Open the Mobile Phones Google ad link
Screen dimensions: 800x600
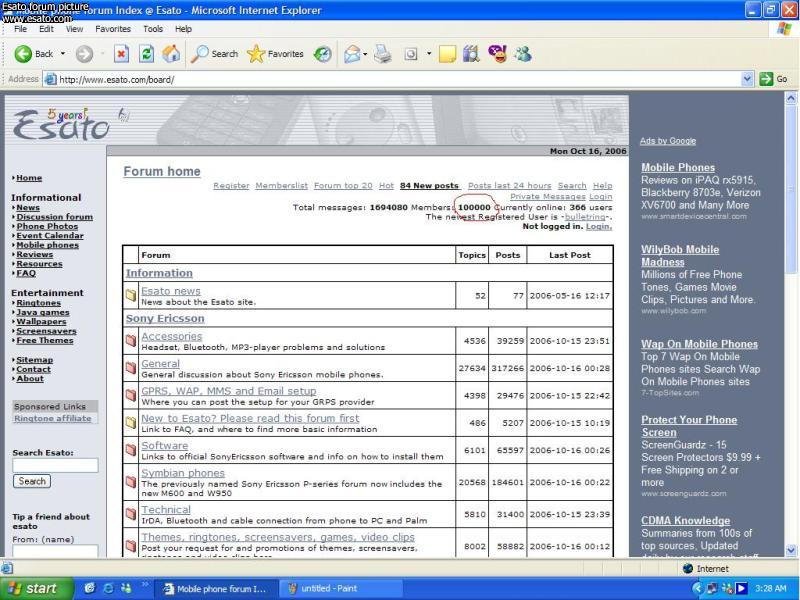(678, 167)
